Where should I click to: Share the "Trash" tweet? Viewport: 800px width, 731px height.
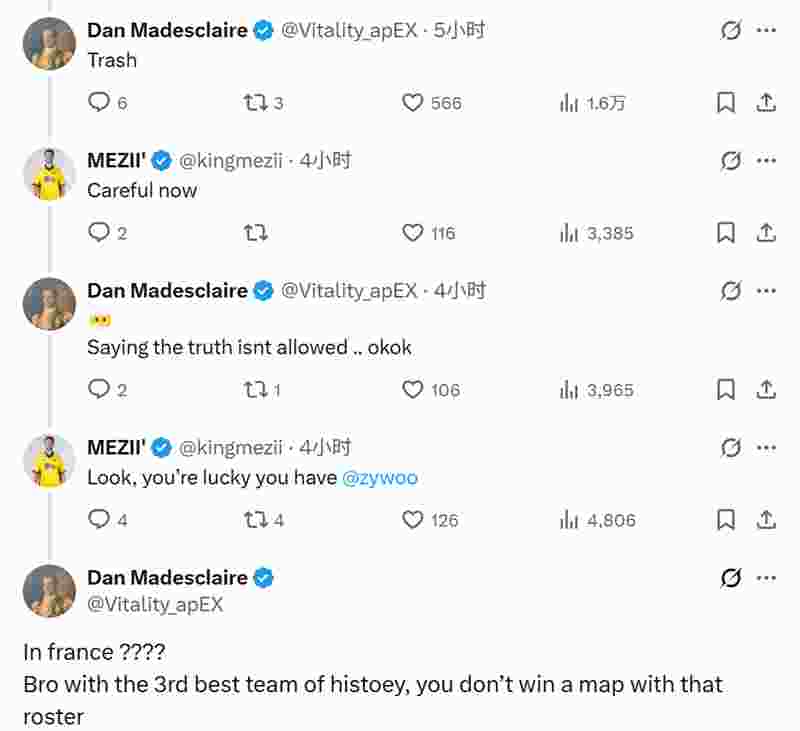point(765,102)
